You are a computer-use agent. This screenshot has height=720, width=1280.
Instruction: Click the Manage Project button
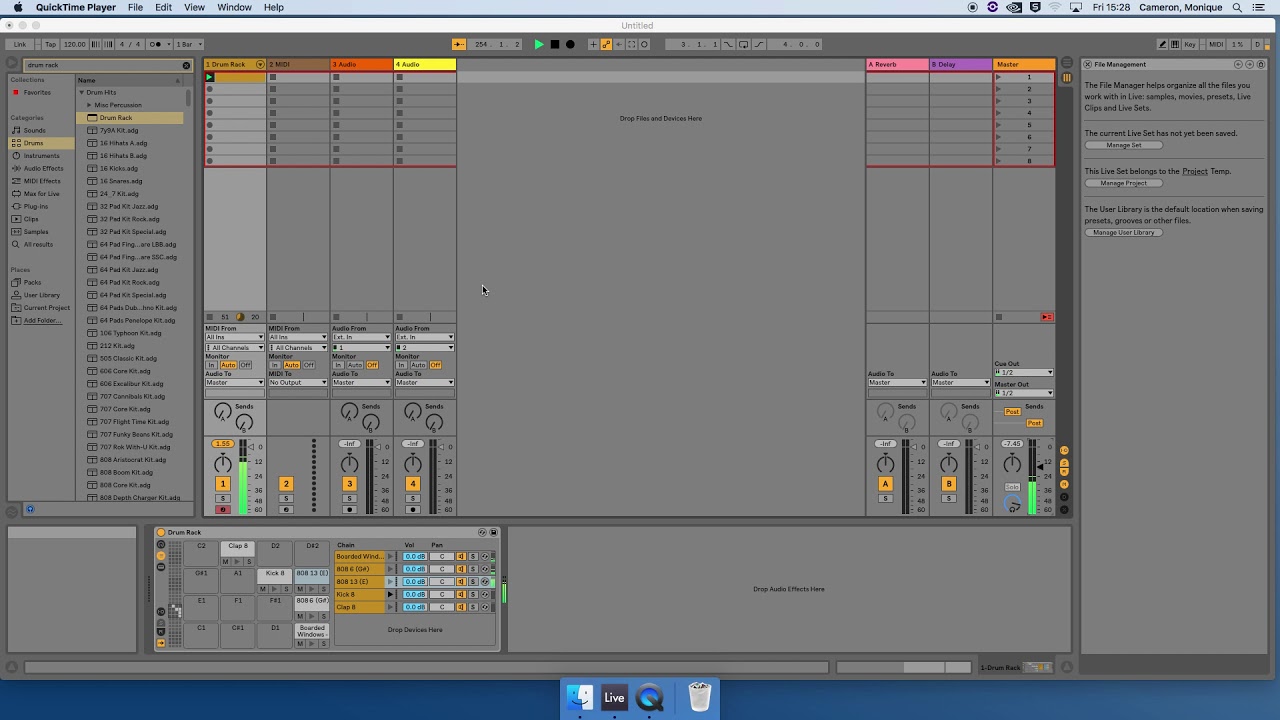(1123, 183)
